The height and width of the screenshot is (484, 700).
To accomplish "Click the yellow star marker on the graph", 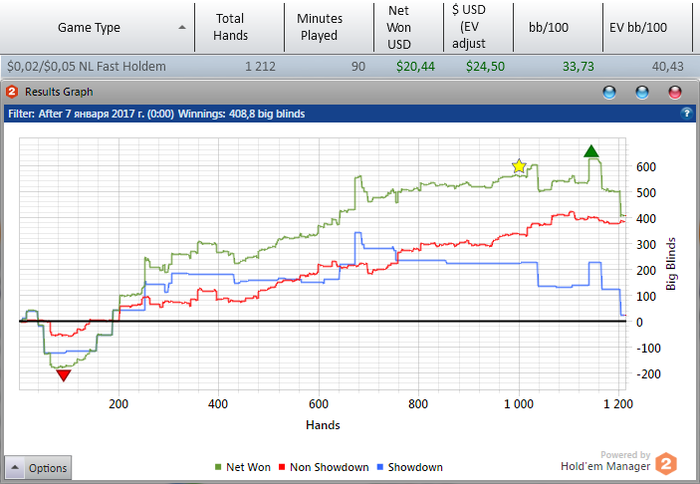I will (519, 166).
